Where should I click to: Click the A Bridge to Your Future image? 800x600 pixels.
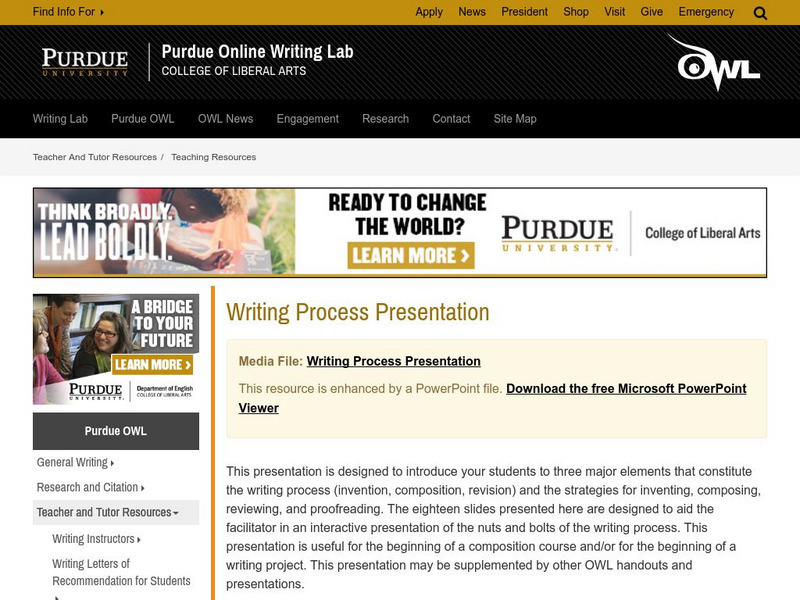[x=116, y=349]
